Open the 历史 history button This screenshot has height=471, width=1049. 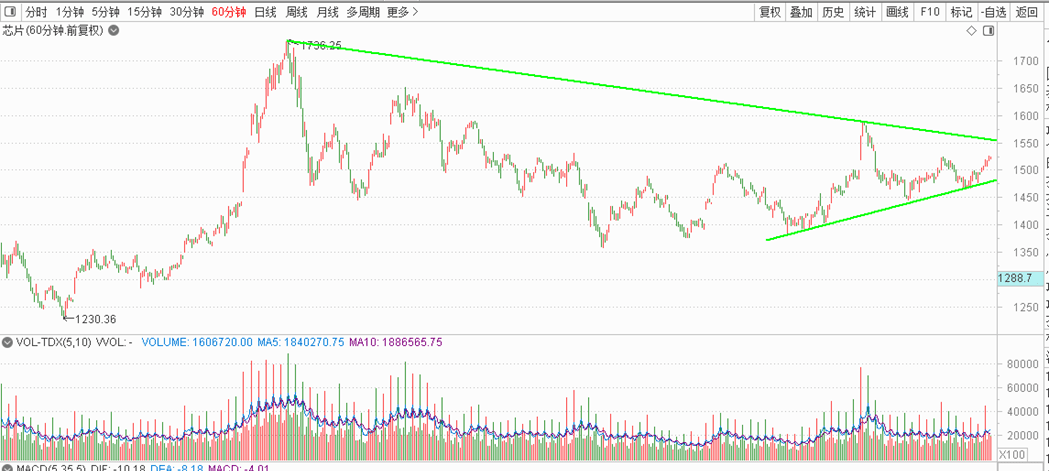833,11
